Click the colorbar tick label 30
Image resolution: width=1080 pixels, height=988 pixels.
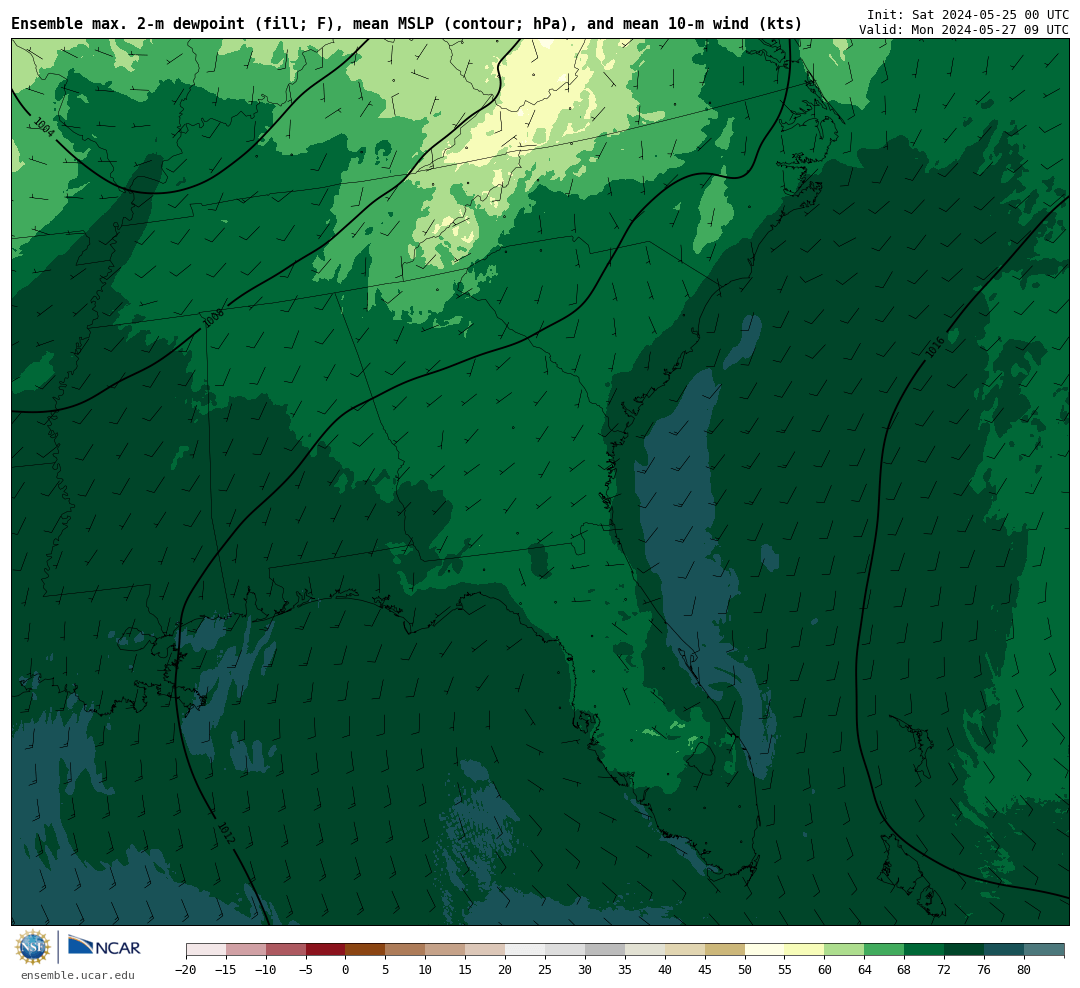click(x=585, y=970)
